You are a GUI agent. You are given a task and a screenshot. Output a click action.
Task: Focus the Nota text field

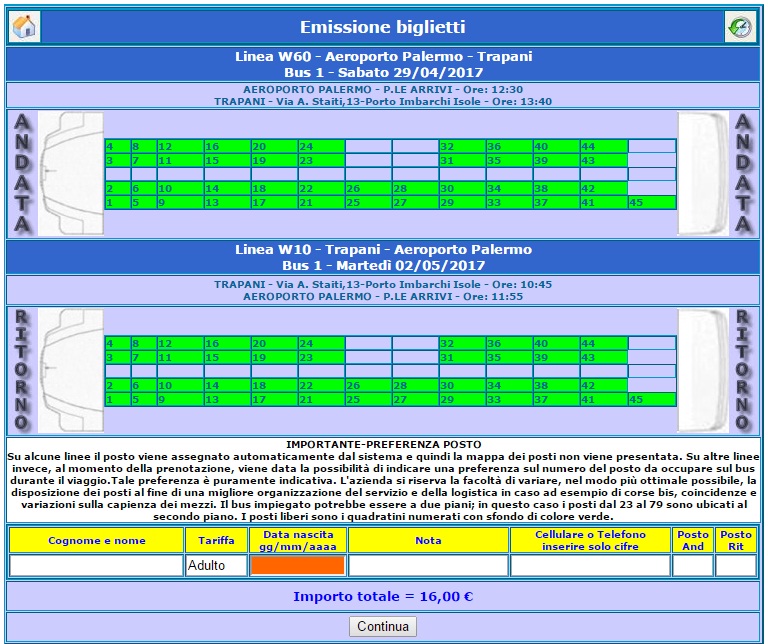pyautogui.click(x=428, y=566)
